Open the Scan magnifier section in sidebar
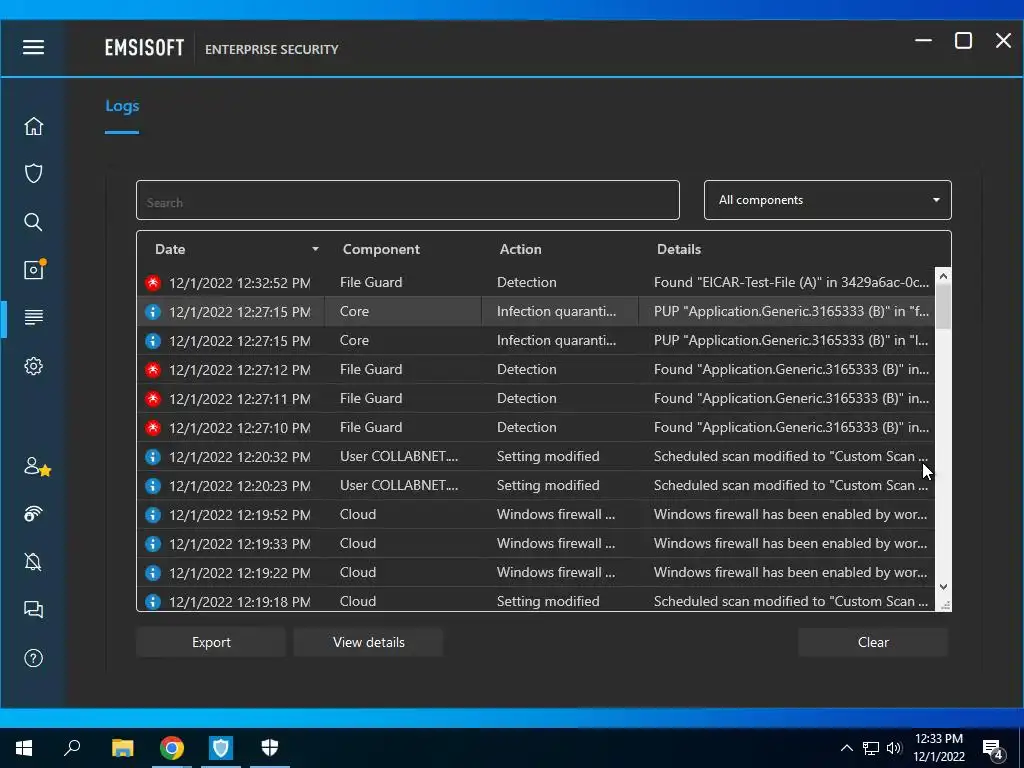Viewport: 1024px width, 768px height. pyautogui.click(x=33, y=222)
